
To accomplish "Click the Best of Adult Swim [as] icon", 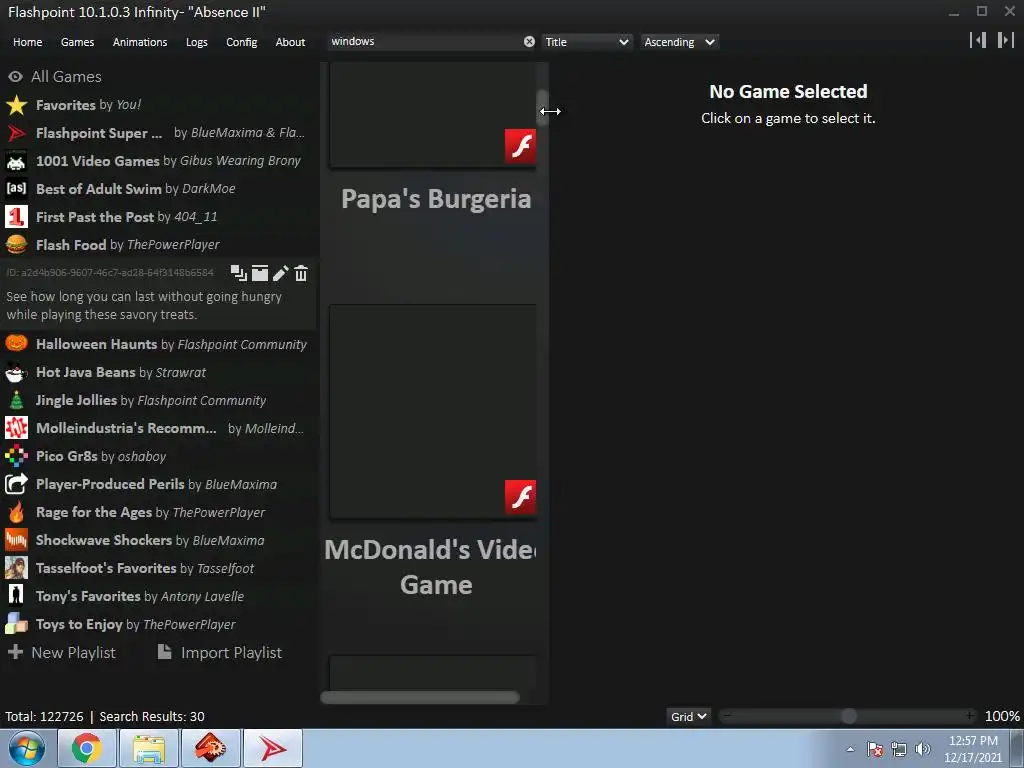I will click(x=16, y=189).
